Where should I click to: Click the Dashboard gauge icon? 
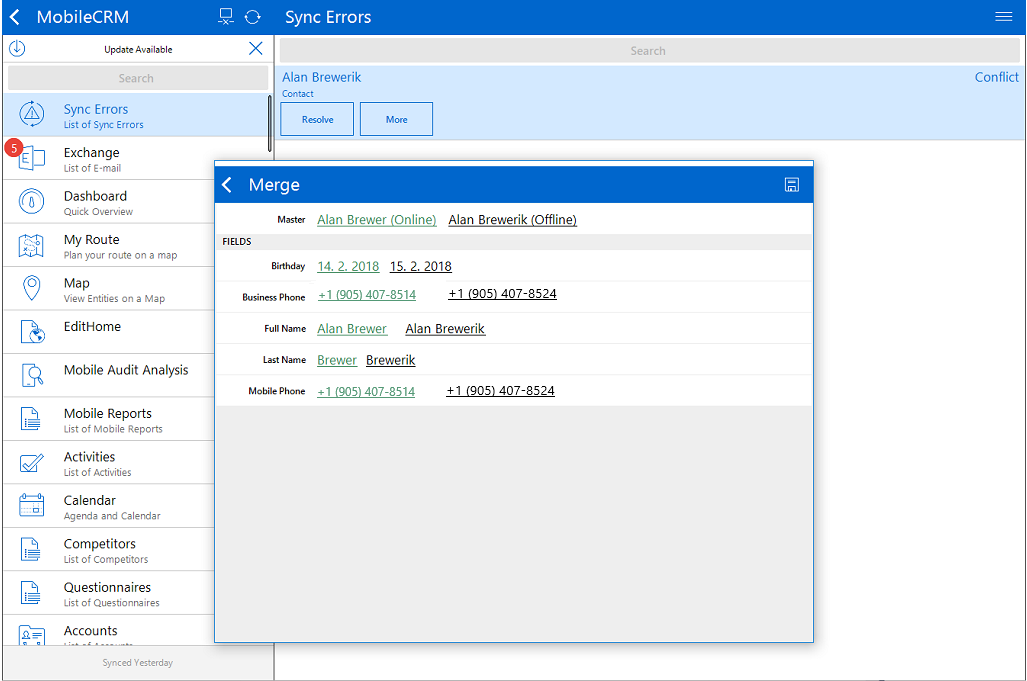tap(31, 201)
